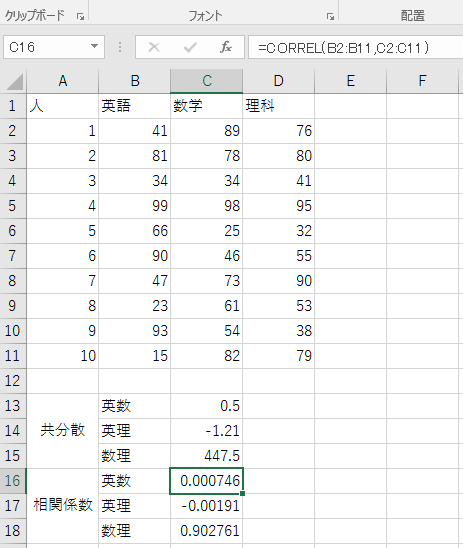Screen dimensions: 463x548
Task: Select row 16 header
Action: tap(13, 481)
